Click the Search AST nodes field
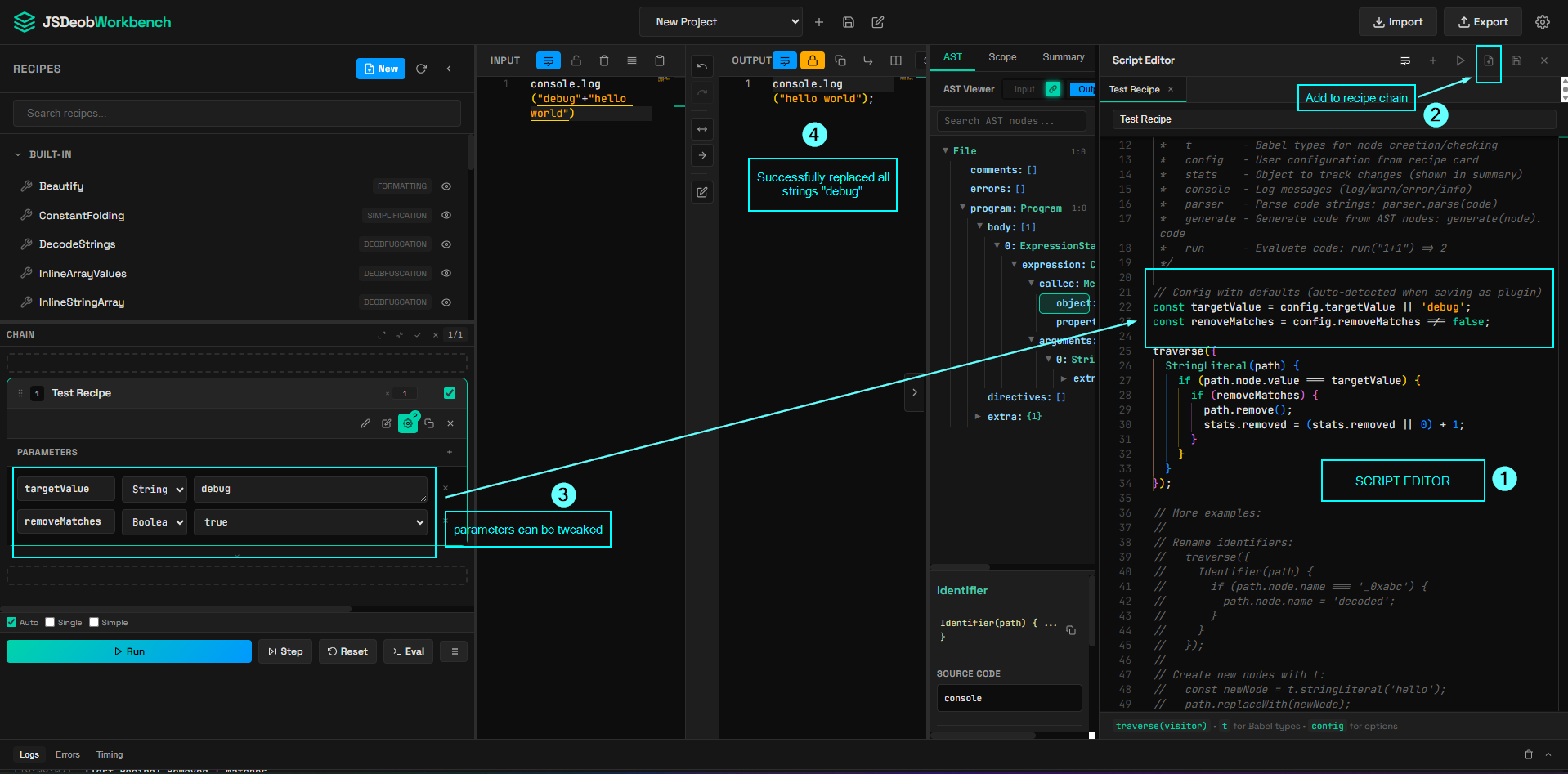This screenshot has width=1568, height=774. click(x=1011, y=121)
